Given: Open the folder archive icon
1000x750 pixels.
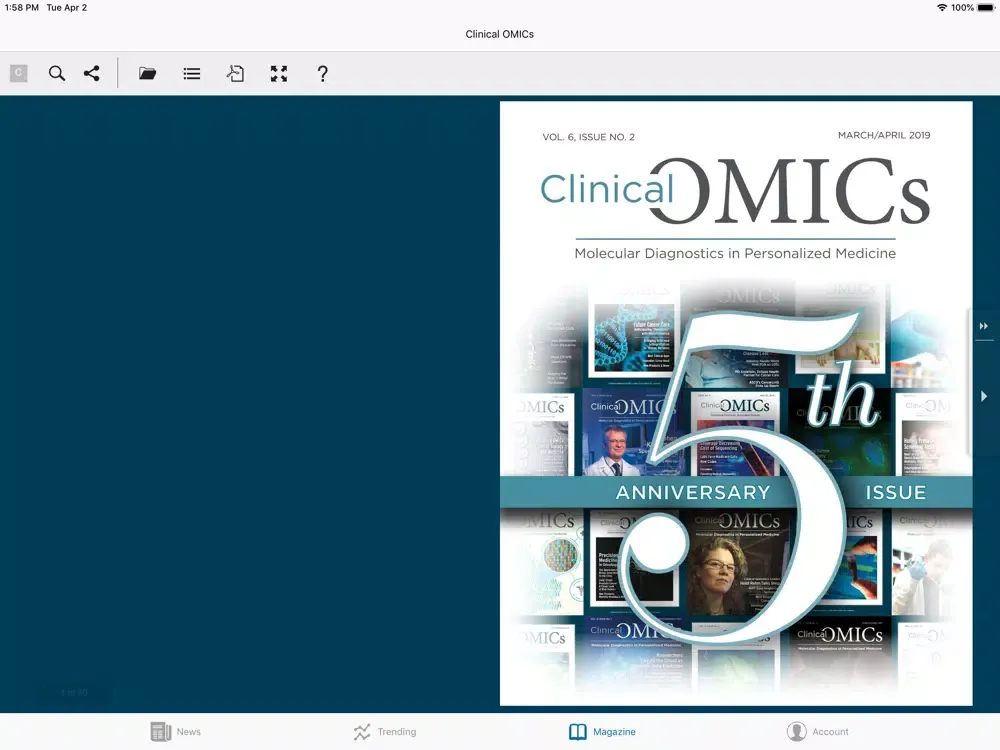Looking at the screenshot, I should (147, 73).
